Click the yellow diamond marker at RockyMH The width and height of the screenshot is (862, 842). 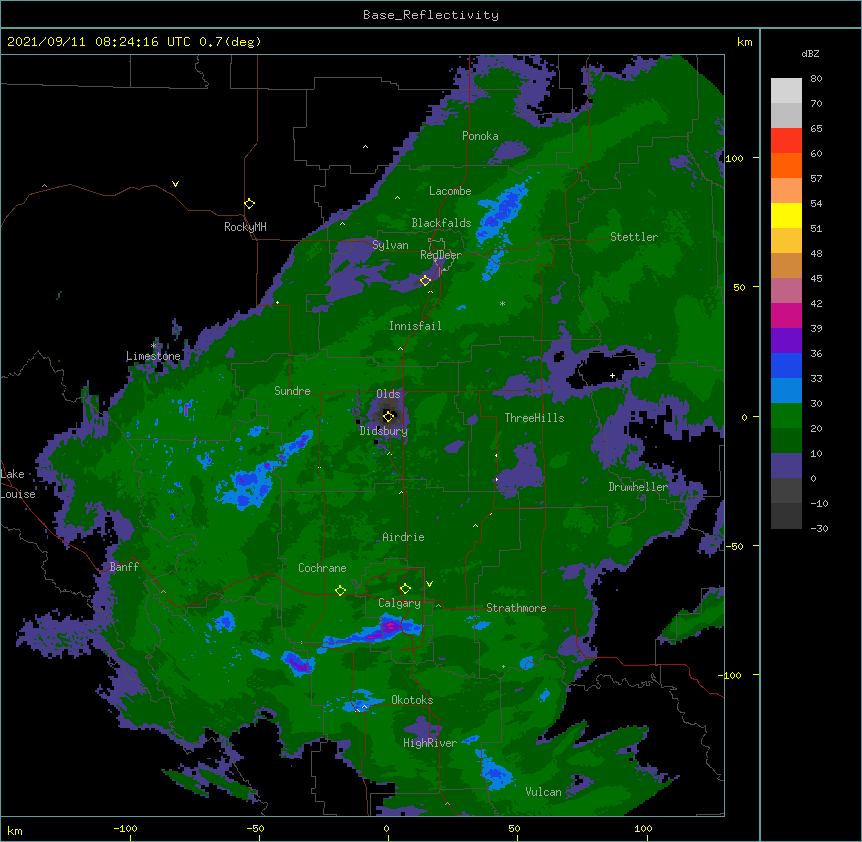click(x=250, y=203)
